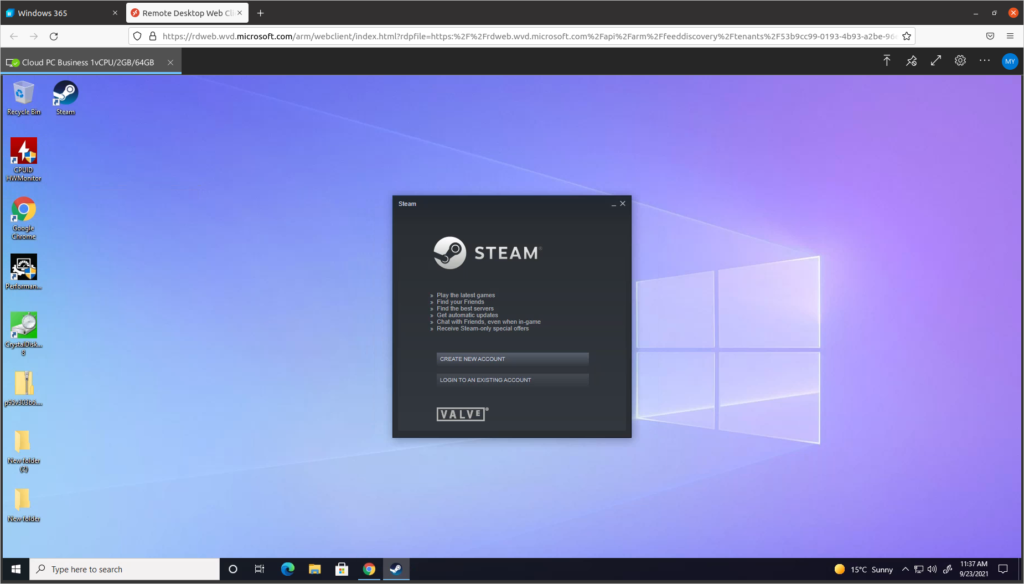1024x584 pixels.
Task: Click the pen/link tray icon beside volume
Action: tap(948, 569)
